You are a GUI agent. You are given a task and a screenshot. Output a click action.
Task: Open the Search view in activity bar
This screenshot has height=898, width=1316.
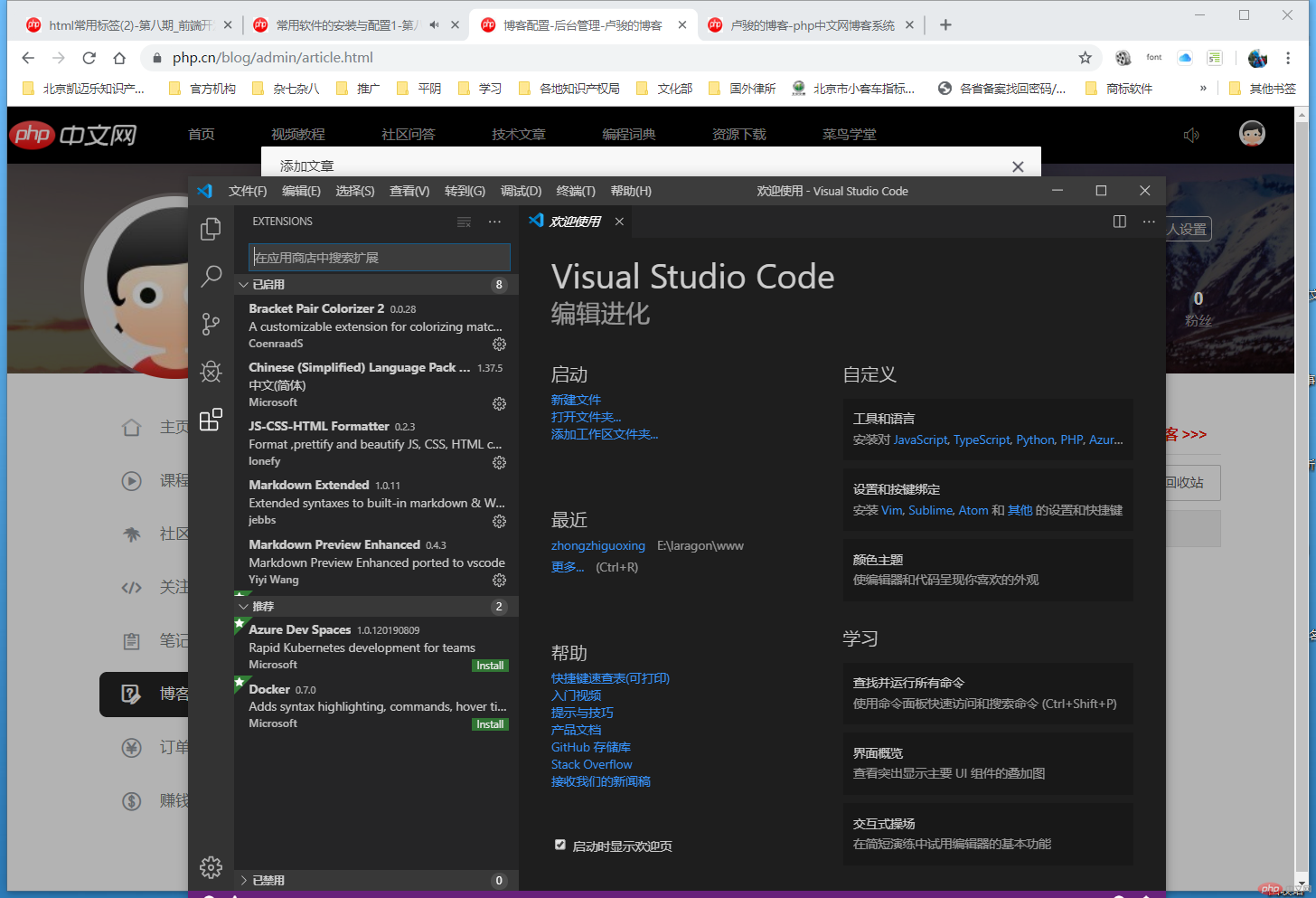click(x=211, y=276)
